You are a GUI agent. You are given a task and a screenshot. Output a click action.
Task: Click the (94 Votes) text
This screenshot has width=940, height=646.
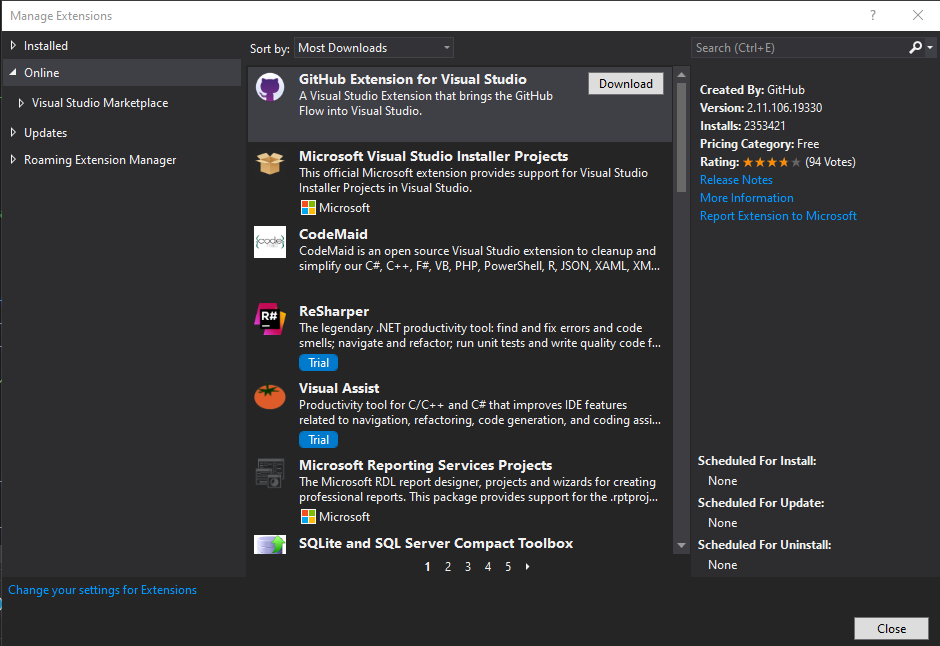click(x=830, y=162)
